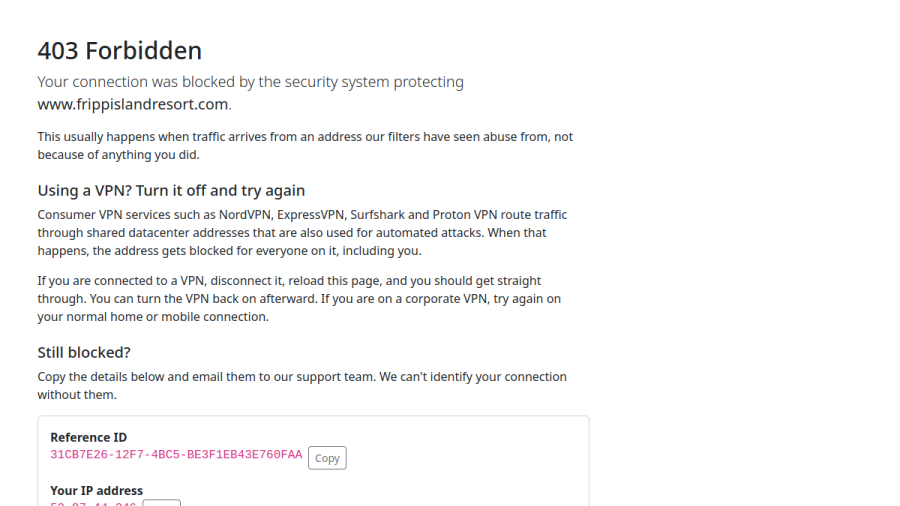Copy the Reference ID value

[x=327, y=458]
